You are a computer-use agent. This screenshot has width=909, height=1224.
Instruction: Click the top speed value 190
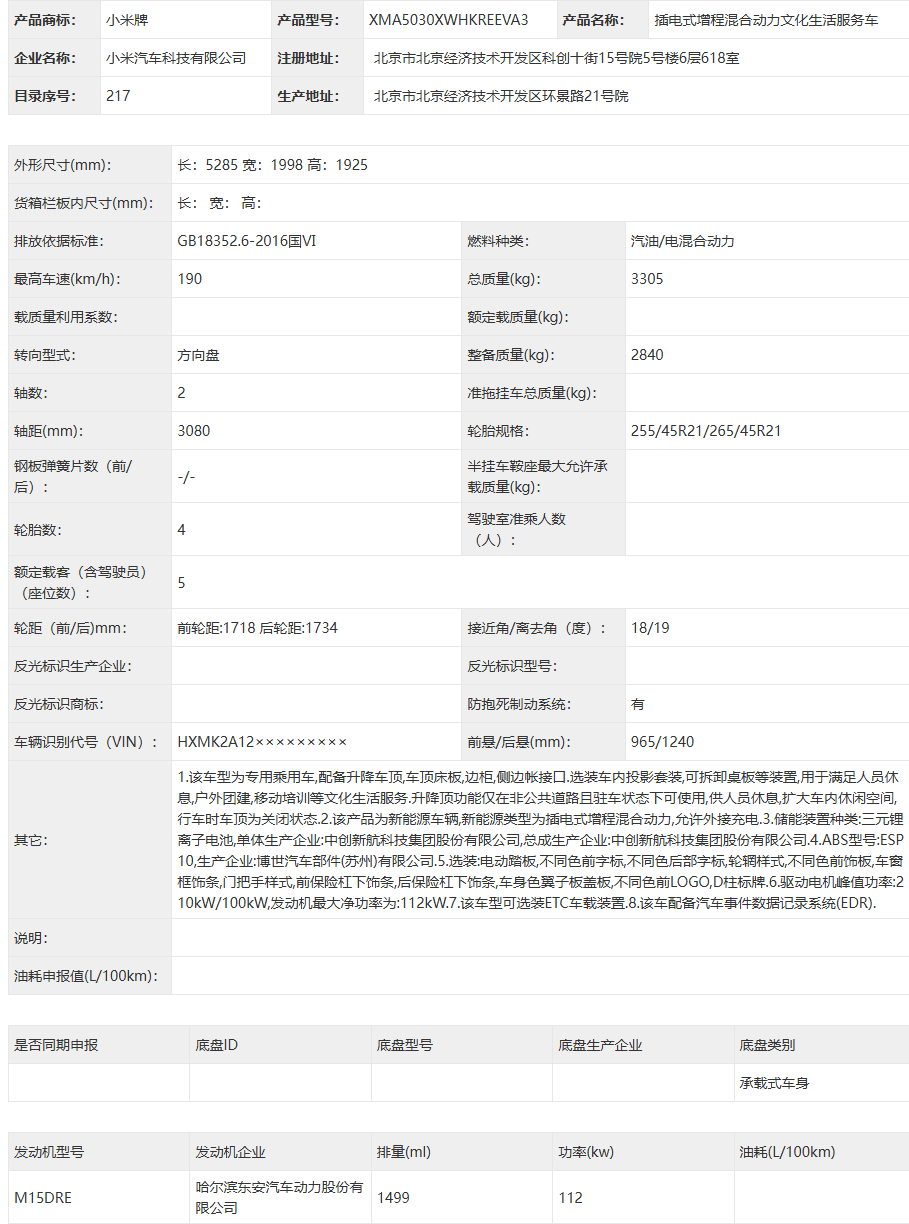190,279
